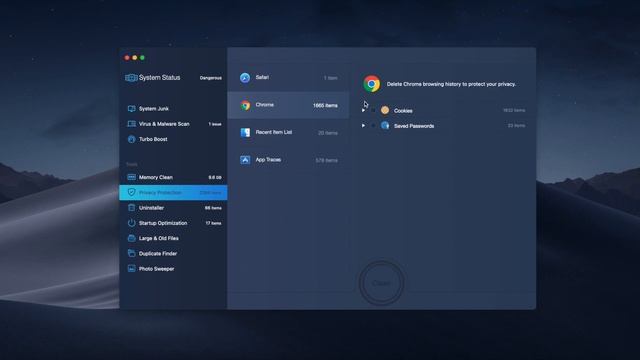This screenshot has height=360, width=640.
Task: Open the System Status heading
Action: (x=160, y=78)
